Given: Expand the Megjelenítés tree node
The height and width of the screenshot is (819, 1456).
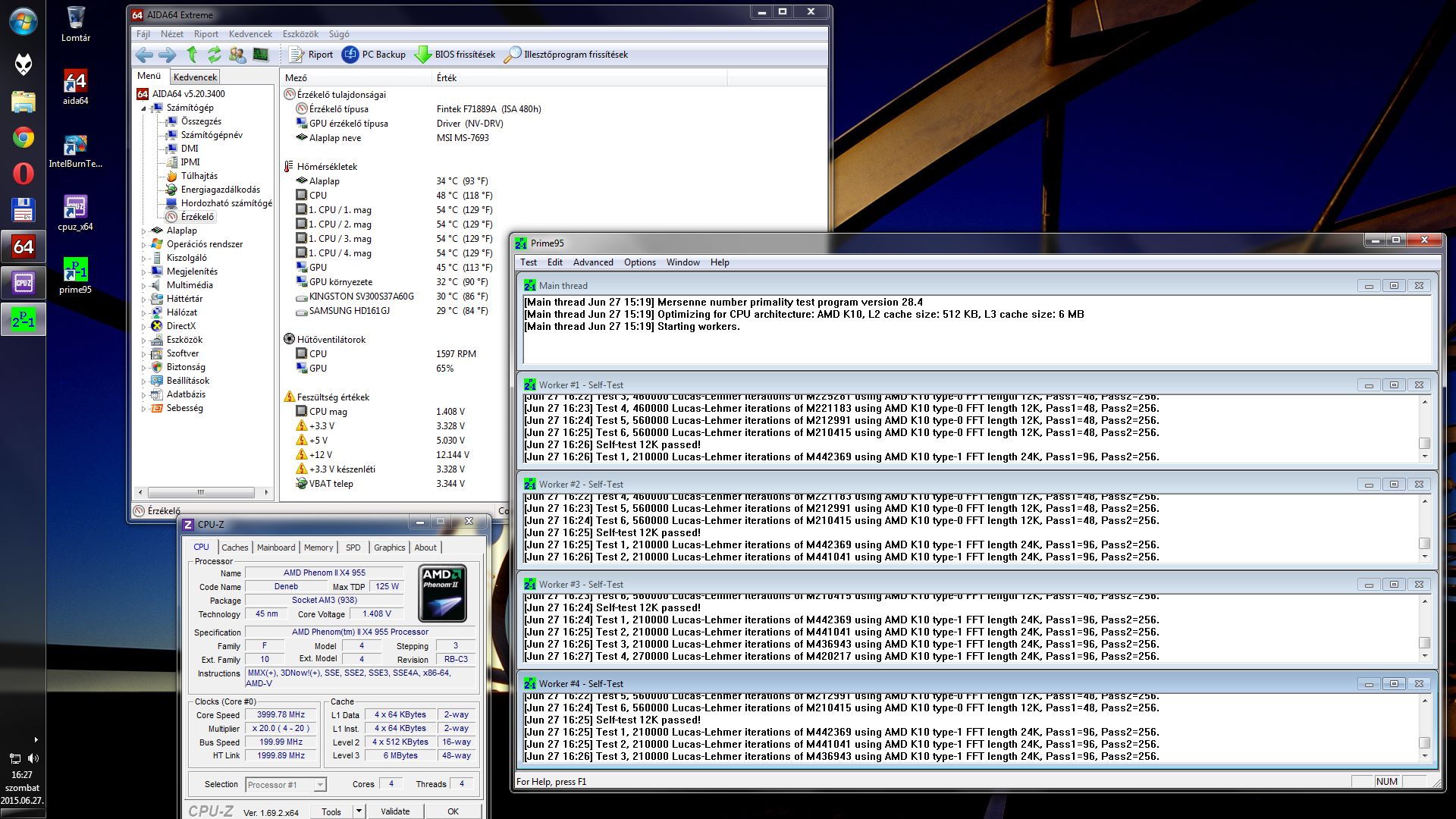Looking at the screenshot, I should pyautogui.click(x=143, y=272).
